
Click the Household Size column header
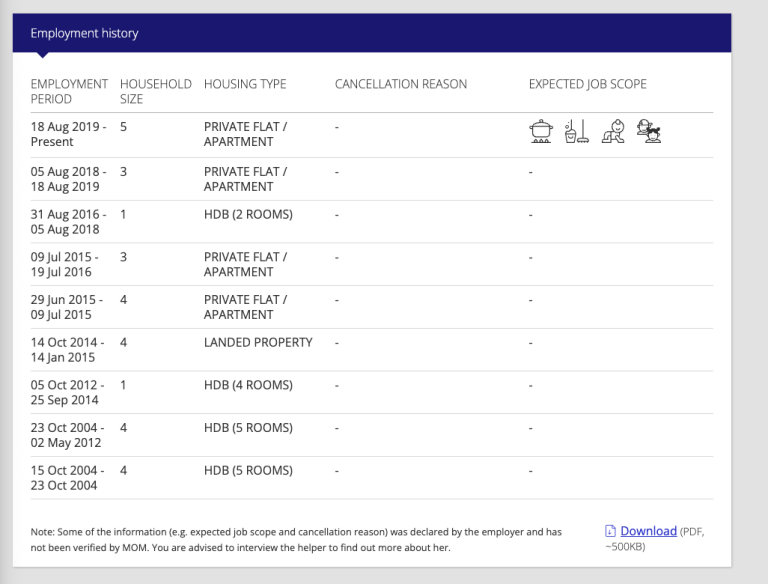156,92
